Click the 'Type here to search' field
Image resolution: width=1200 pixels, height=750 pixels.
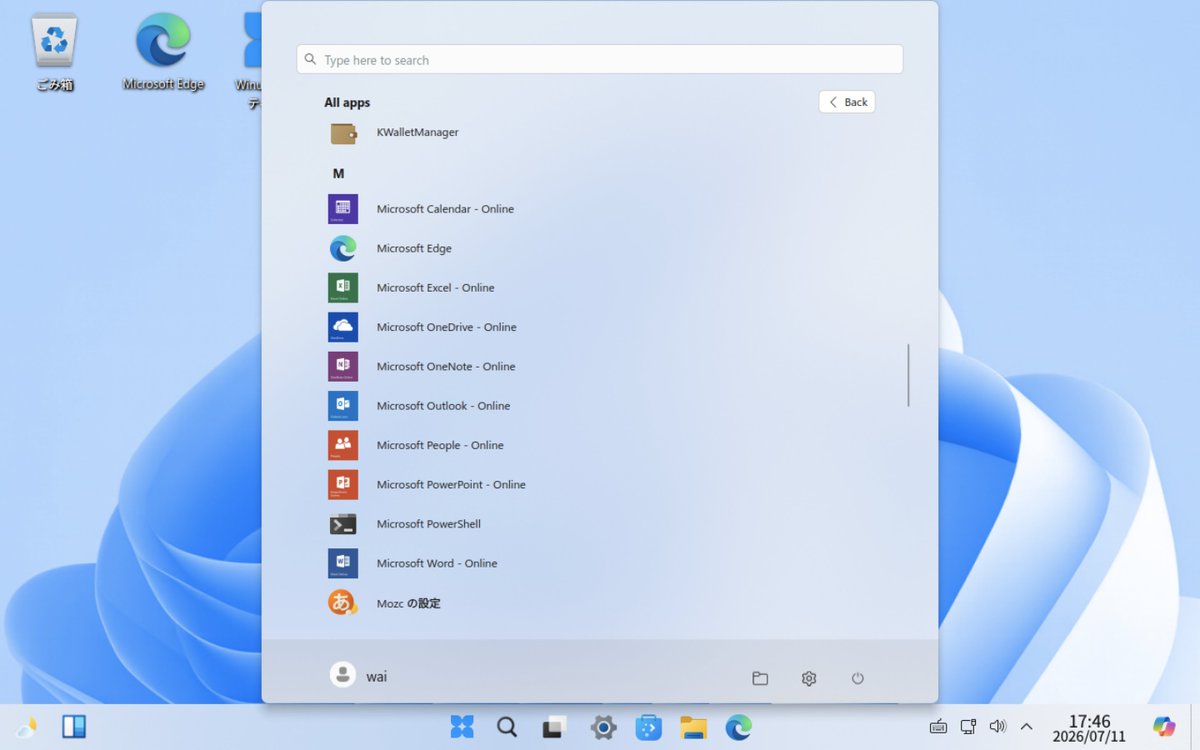click(x=600, y=59)
